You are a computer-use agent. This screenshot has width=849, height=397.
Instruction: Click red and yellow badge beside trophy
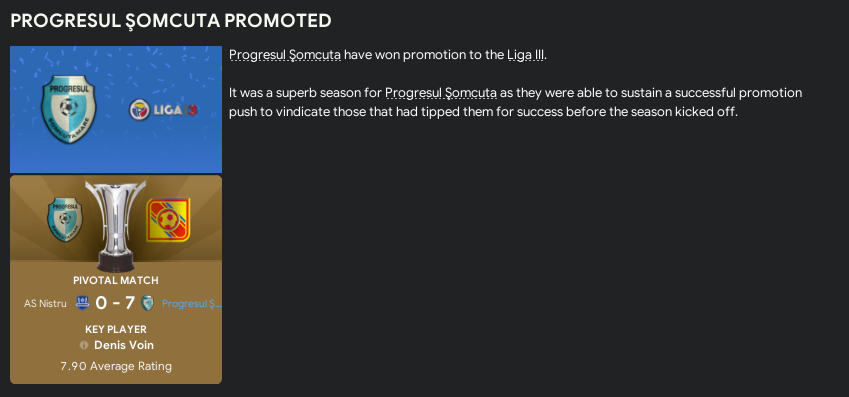[x=168, y=219]
